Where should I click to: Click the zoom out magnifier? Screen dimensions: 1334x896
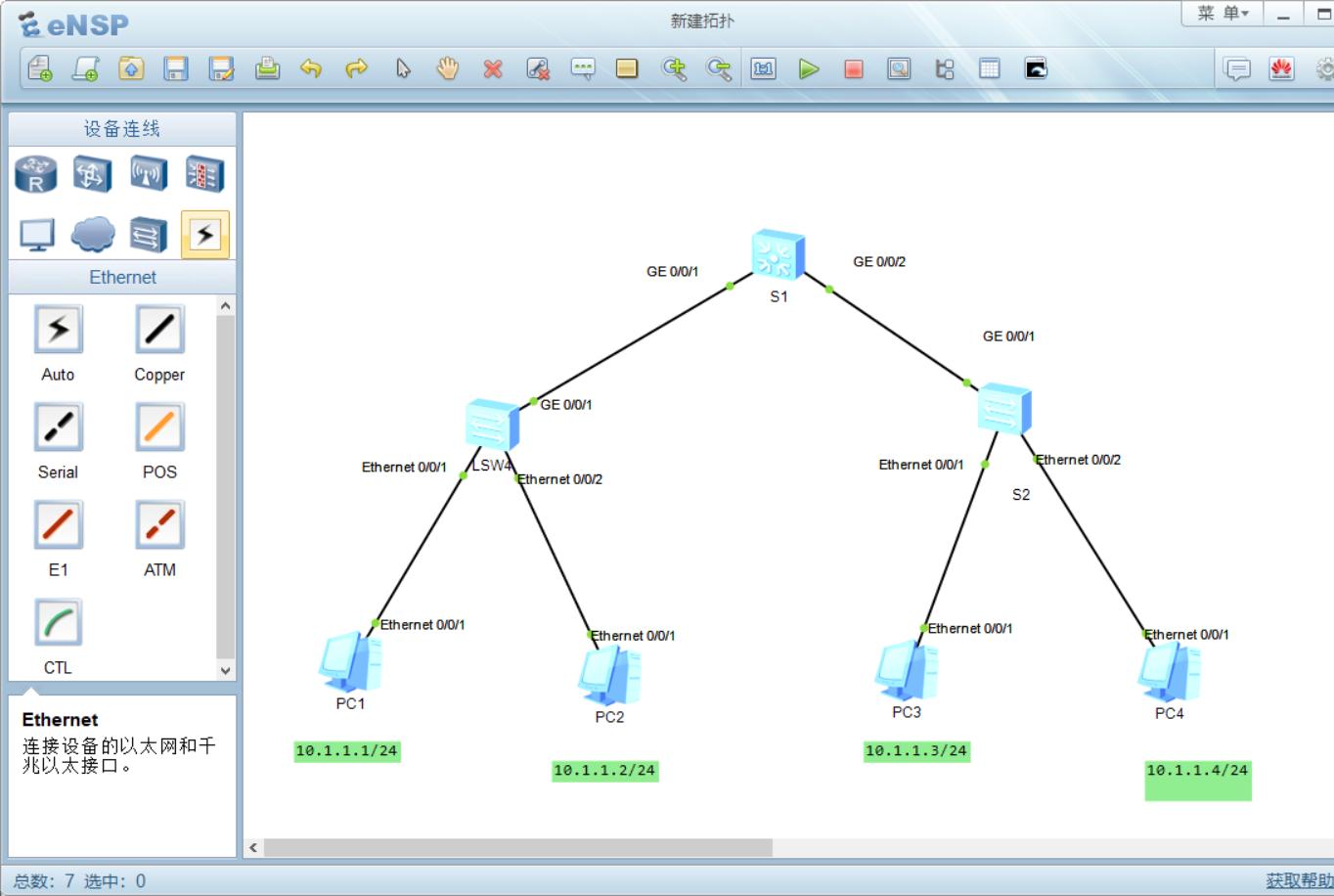pos(719,68)
